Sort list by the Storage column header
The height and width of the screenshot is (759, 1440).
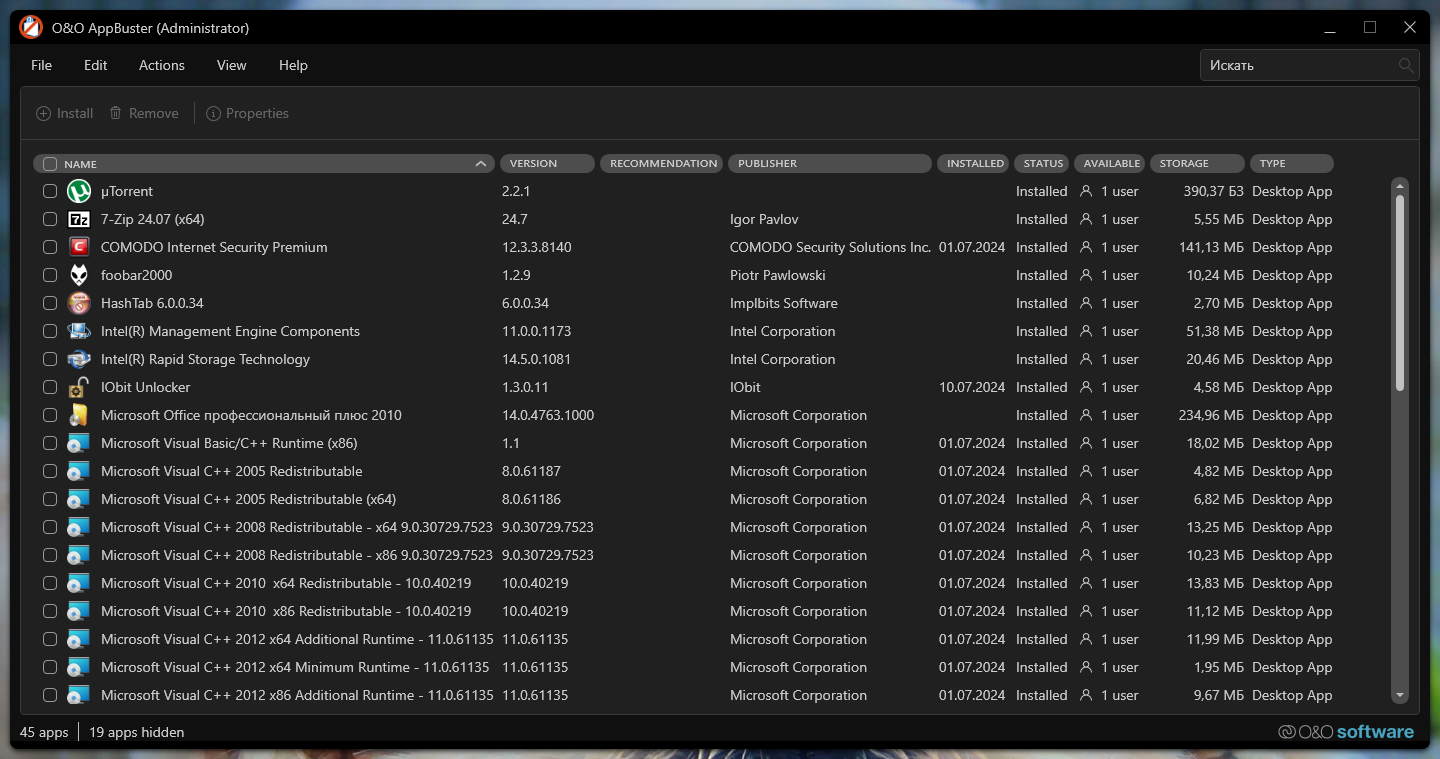tap(1197, 164)
